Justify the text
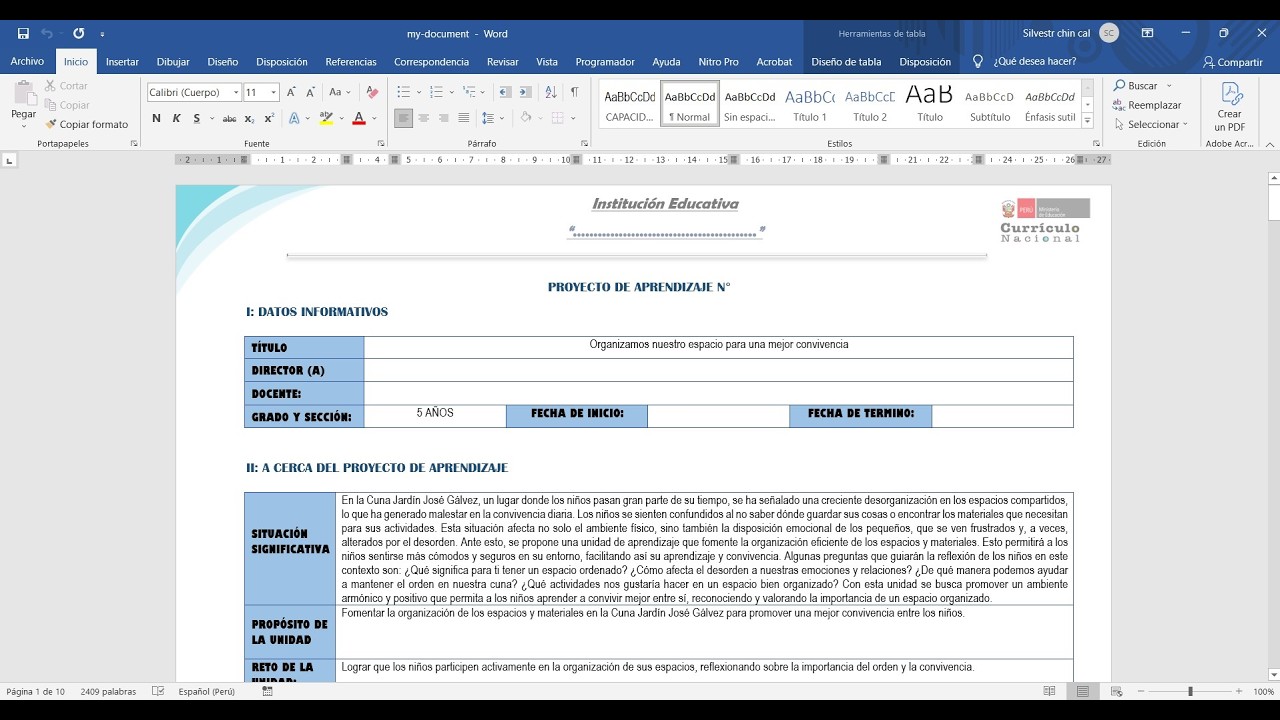The image size is (1280, 720). tap(463, 118)
